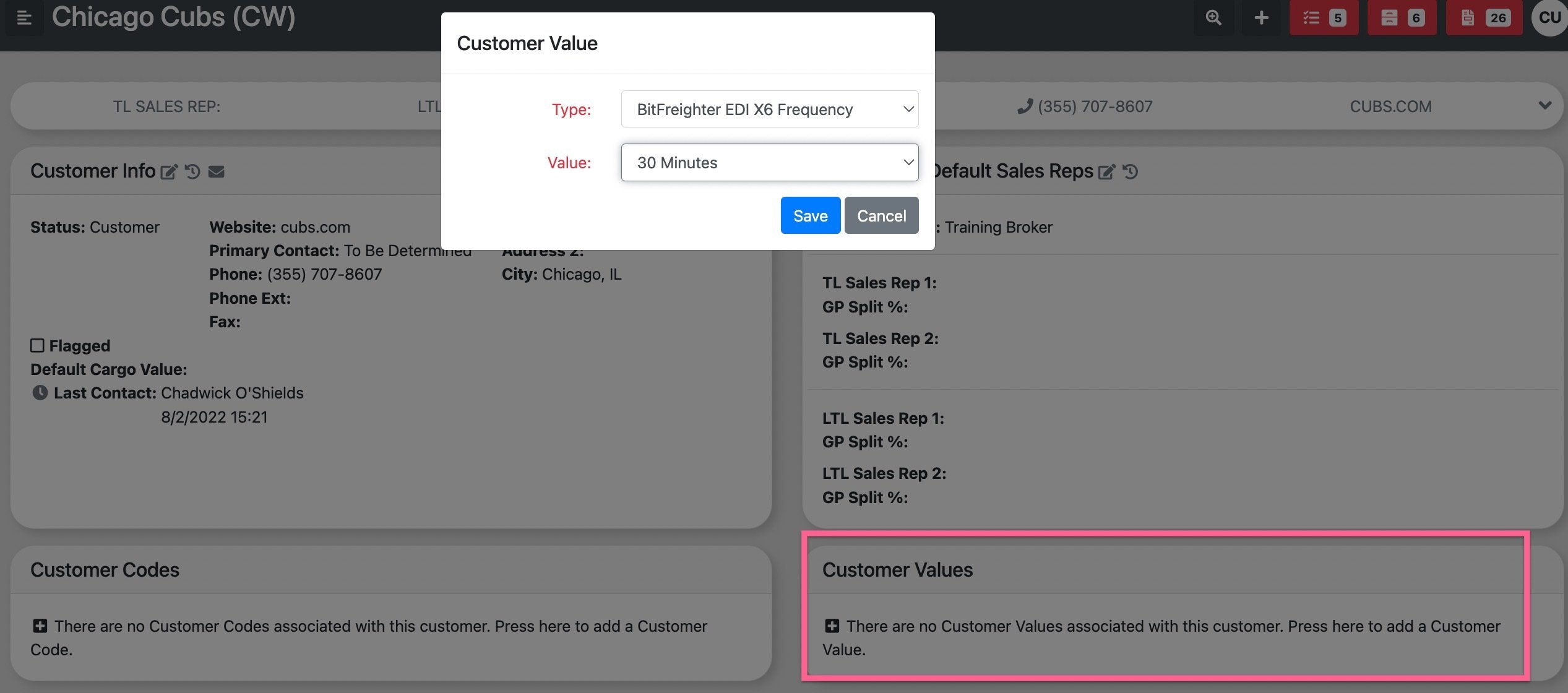Click the phone icon beside (355) 707-8607
Image resolution: width=1568 pixels, height=693 pixels.
coord(1025,106)
